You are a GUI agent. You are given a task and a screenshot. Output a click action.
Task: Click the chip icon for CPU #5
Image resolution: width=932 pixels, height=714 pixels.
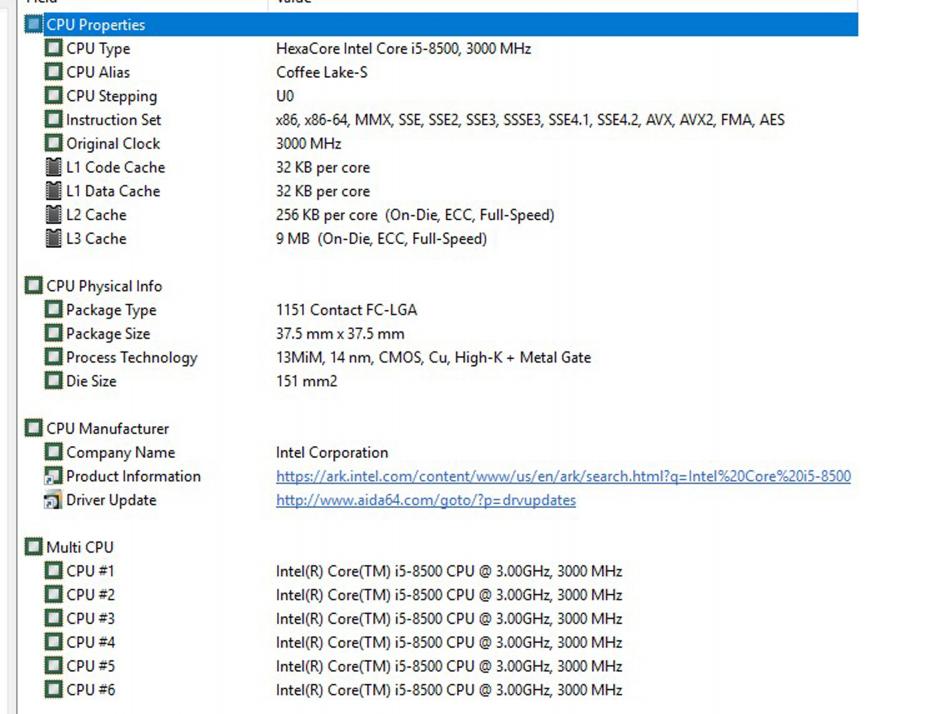pyautogui.click(x=53, y=666)
